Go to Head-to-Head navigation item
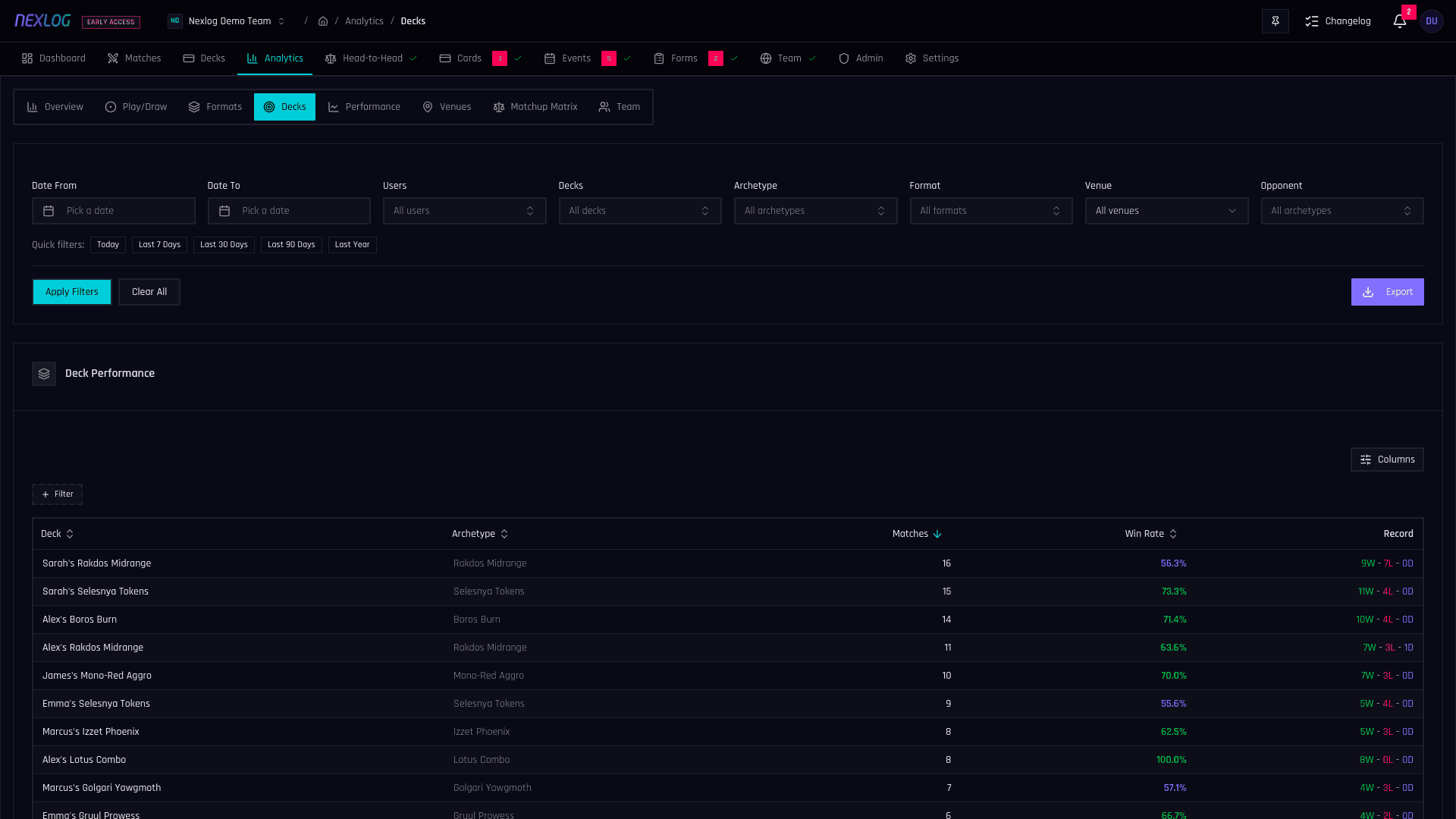 372,58
